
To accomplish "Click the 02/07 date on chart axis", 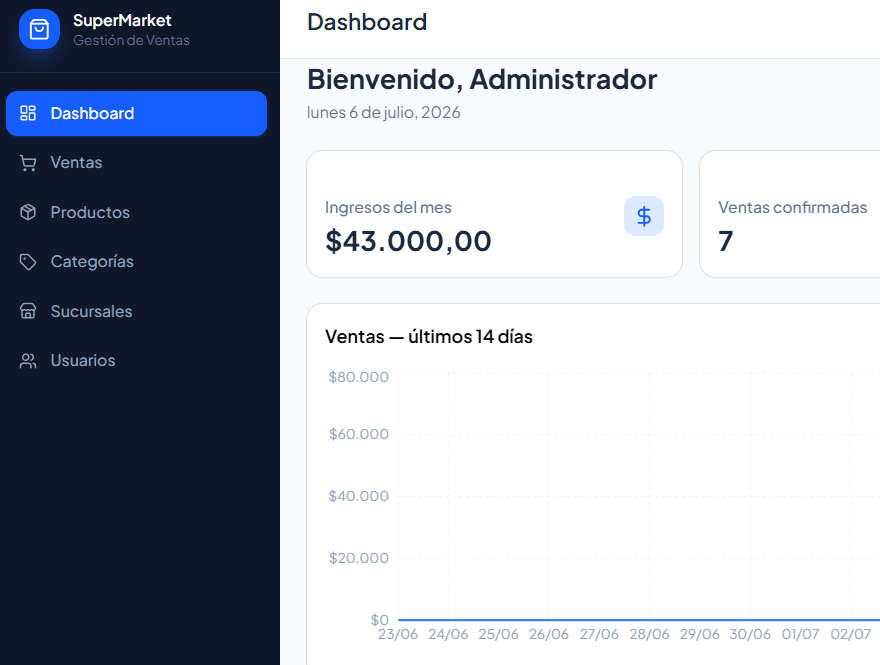I will coord(851,634).
